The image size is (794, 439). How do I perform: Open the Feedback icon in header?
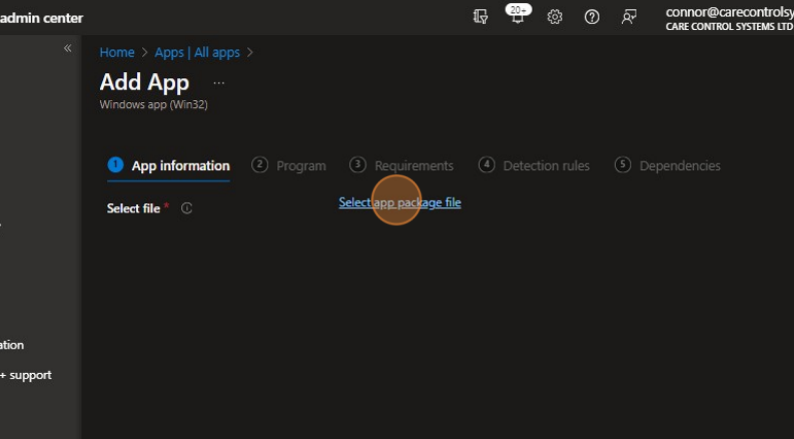click(629, 17)
